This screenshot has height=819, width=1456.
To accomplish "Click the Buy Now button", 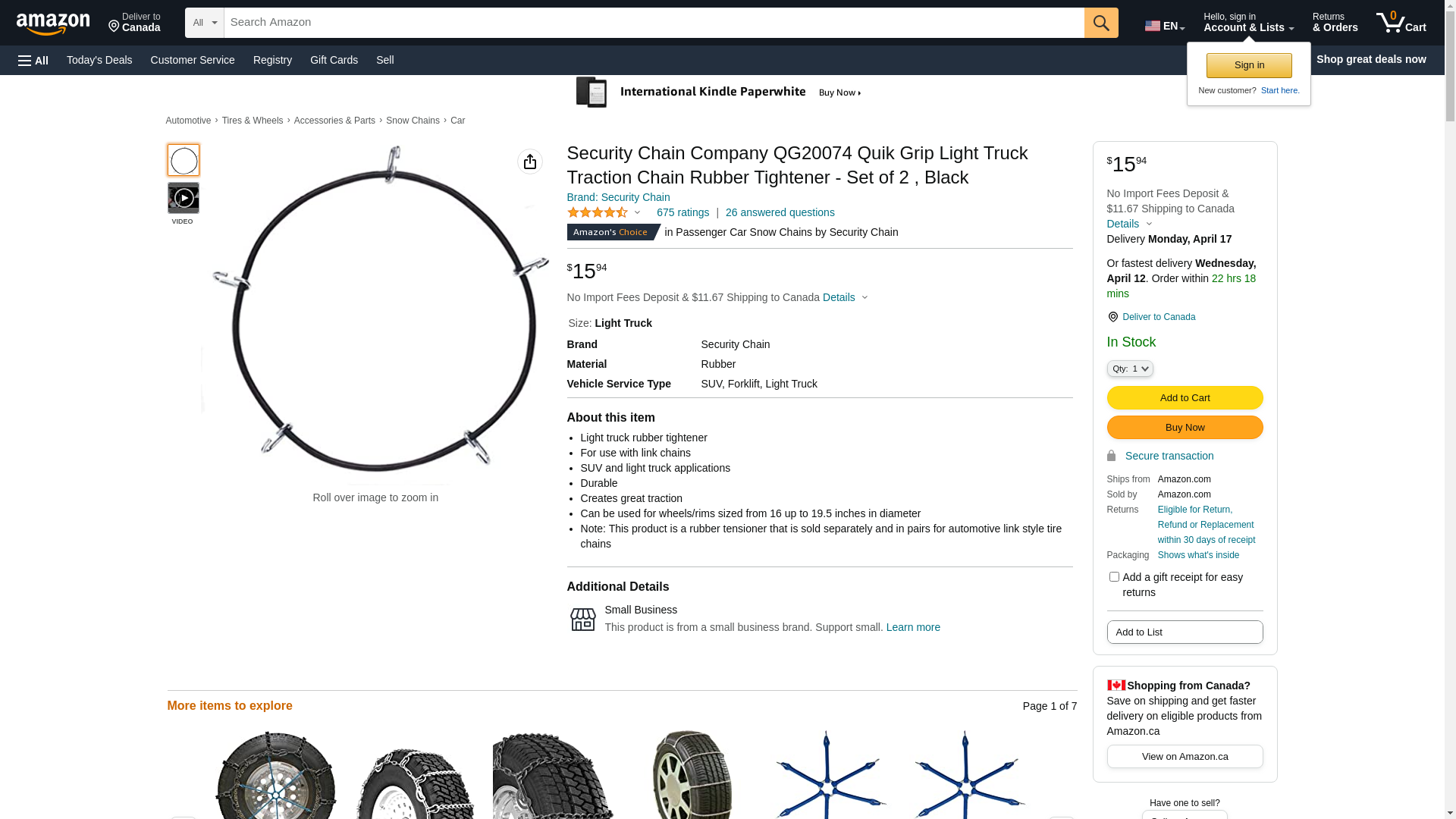I will (1185, 428).
